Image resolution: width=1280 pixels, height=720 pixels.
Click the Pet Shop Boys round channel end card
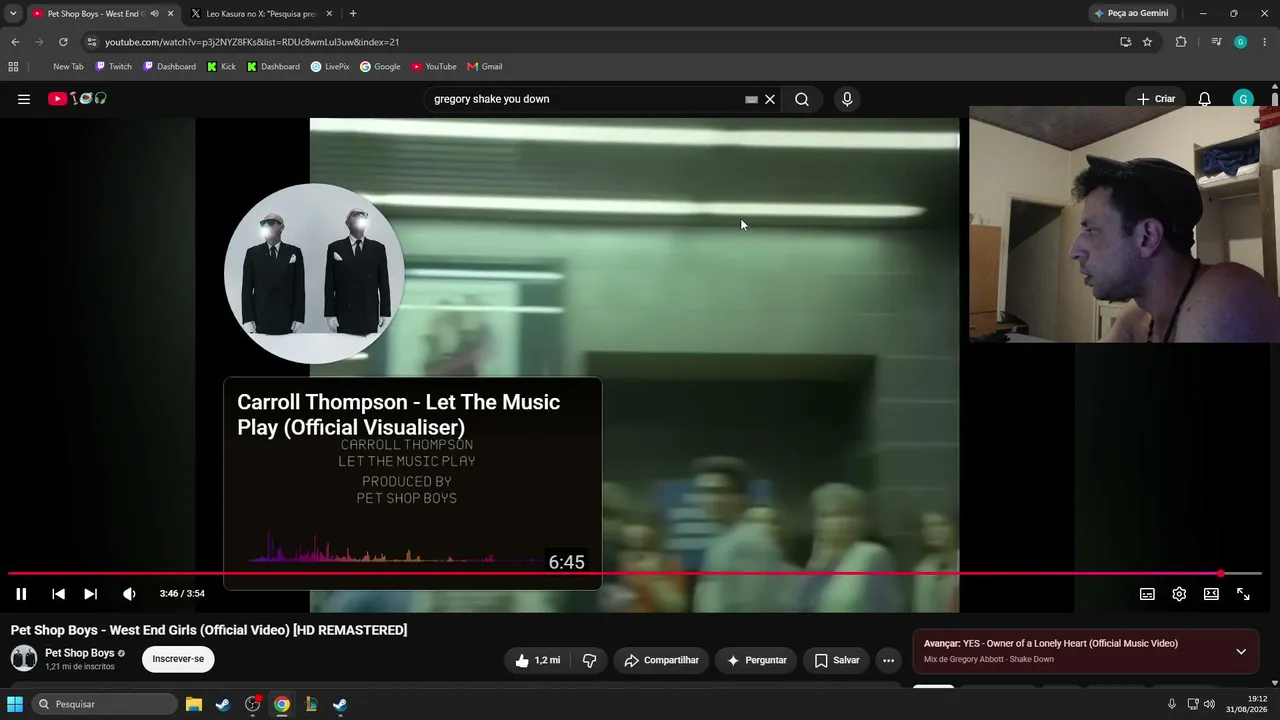pos(314,273)
